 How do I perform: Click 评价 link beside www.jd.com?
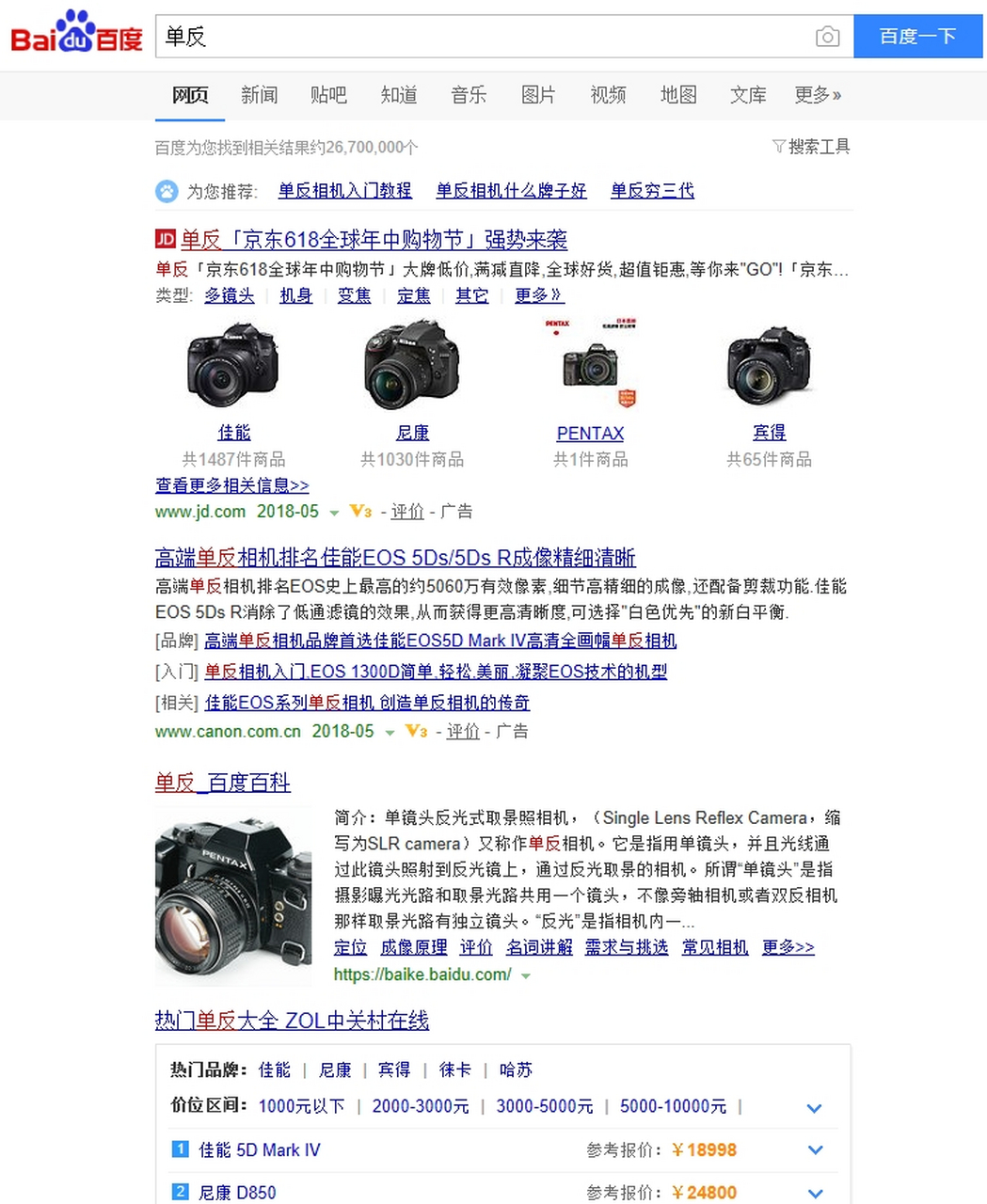pos(407,512)
